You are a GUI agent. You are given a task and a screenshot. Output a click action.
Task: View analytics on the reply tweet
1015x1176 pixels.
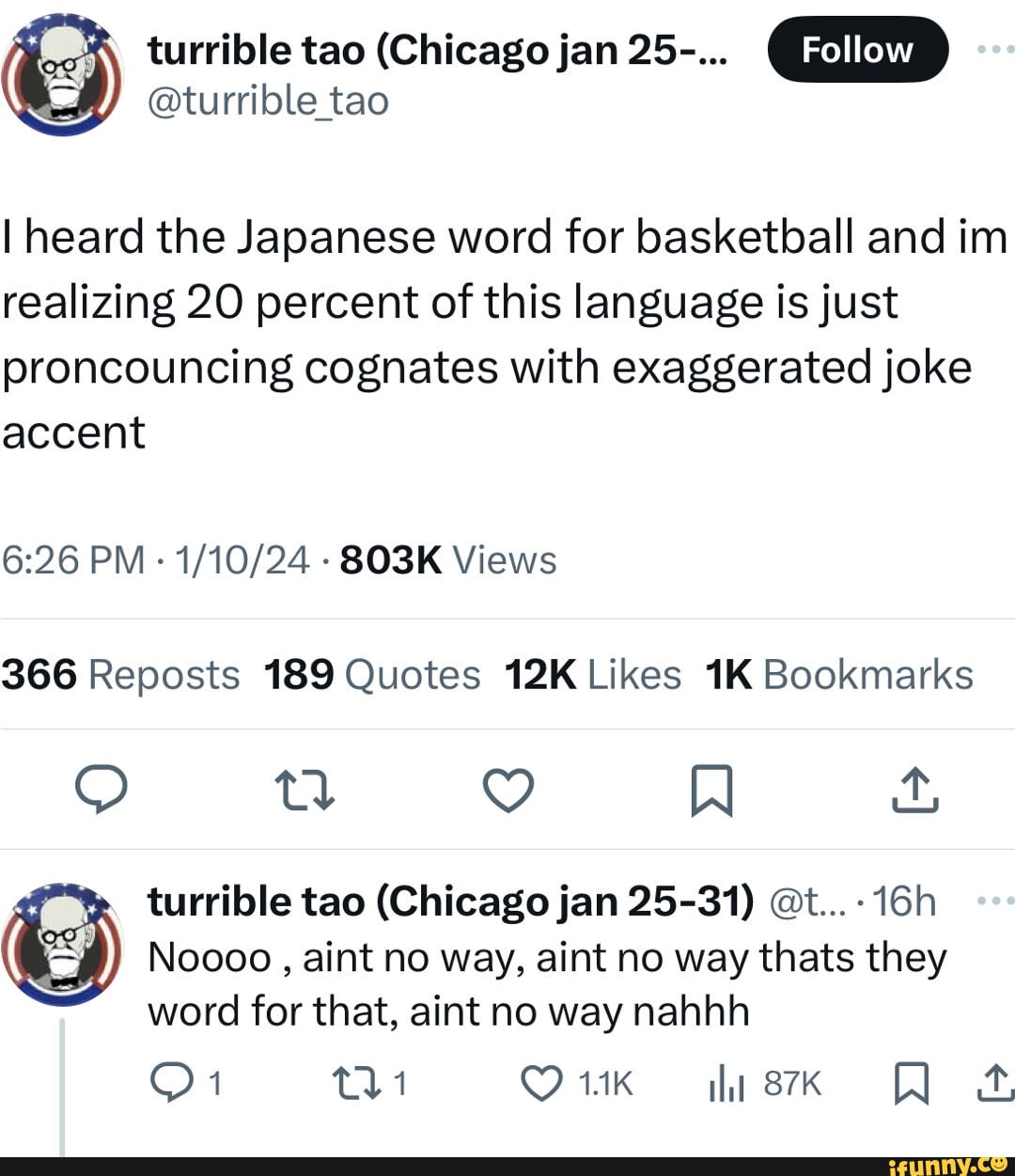click(x=726, y=1083)
